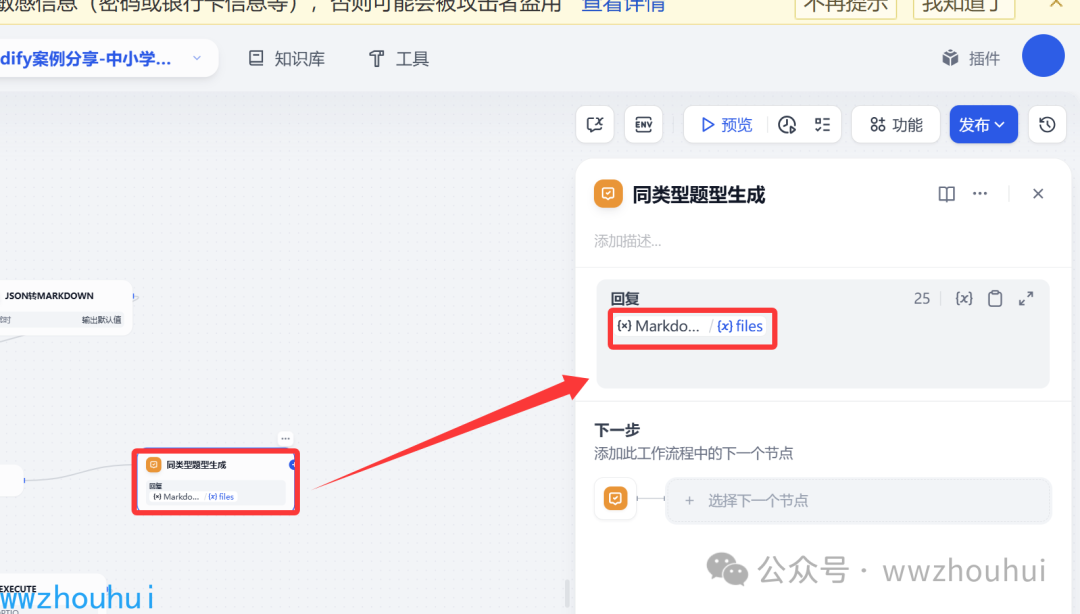The height and width of the screenshot is (614, 1080).
Task: Open the 知识库 knowledge base tab
Action: tap(287, 59)
